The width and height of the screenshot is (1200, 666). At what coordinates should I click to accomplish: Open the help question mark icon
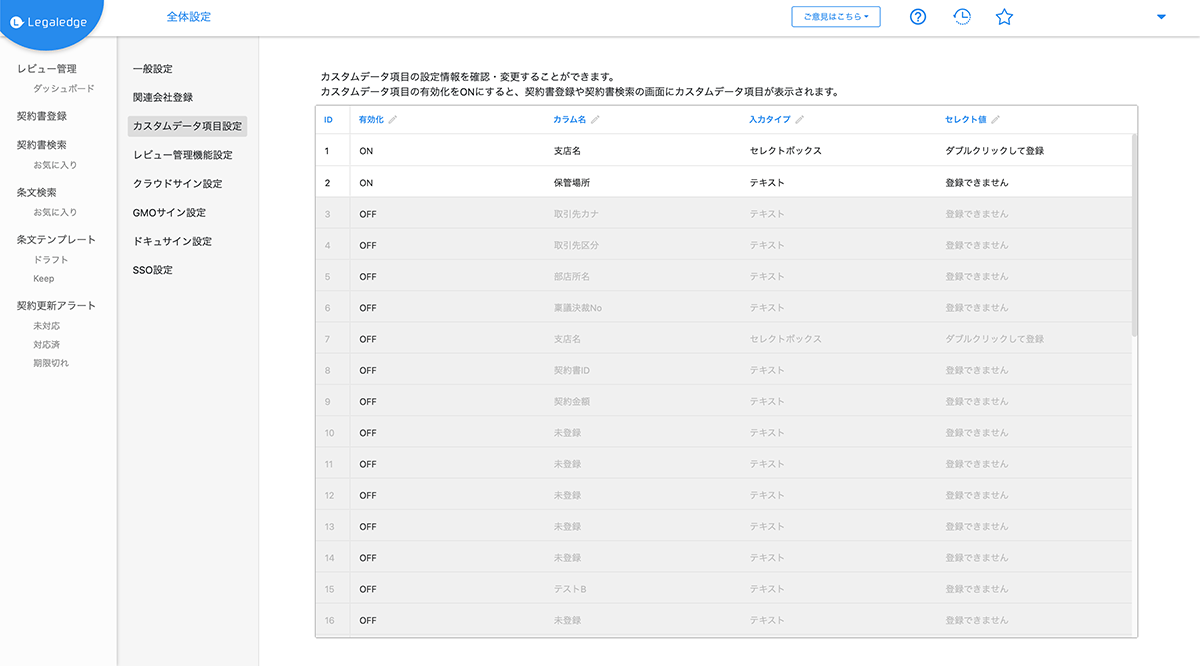point(917,17)
